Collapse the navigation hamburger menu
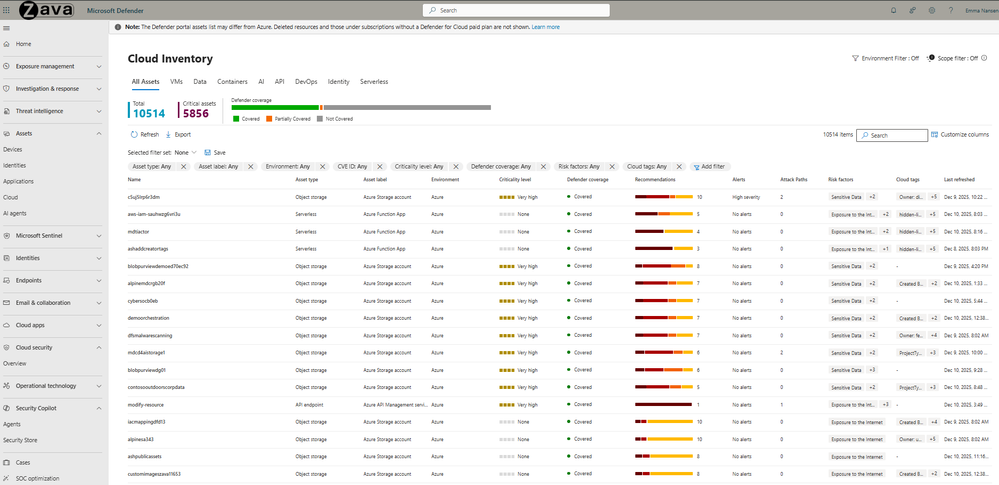 click(6, 28)
